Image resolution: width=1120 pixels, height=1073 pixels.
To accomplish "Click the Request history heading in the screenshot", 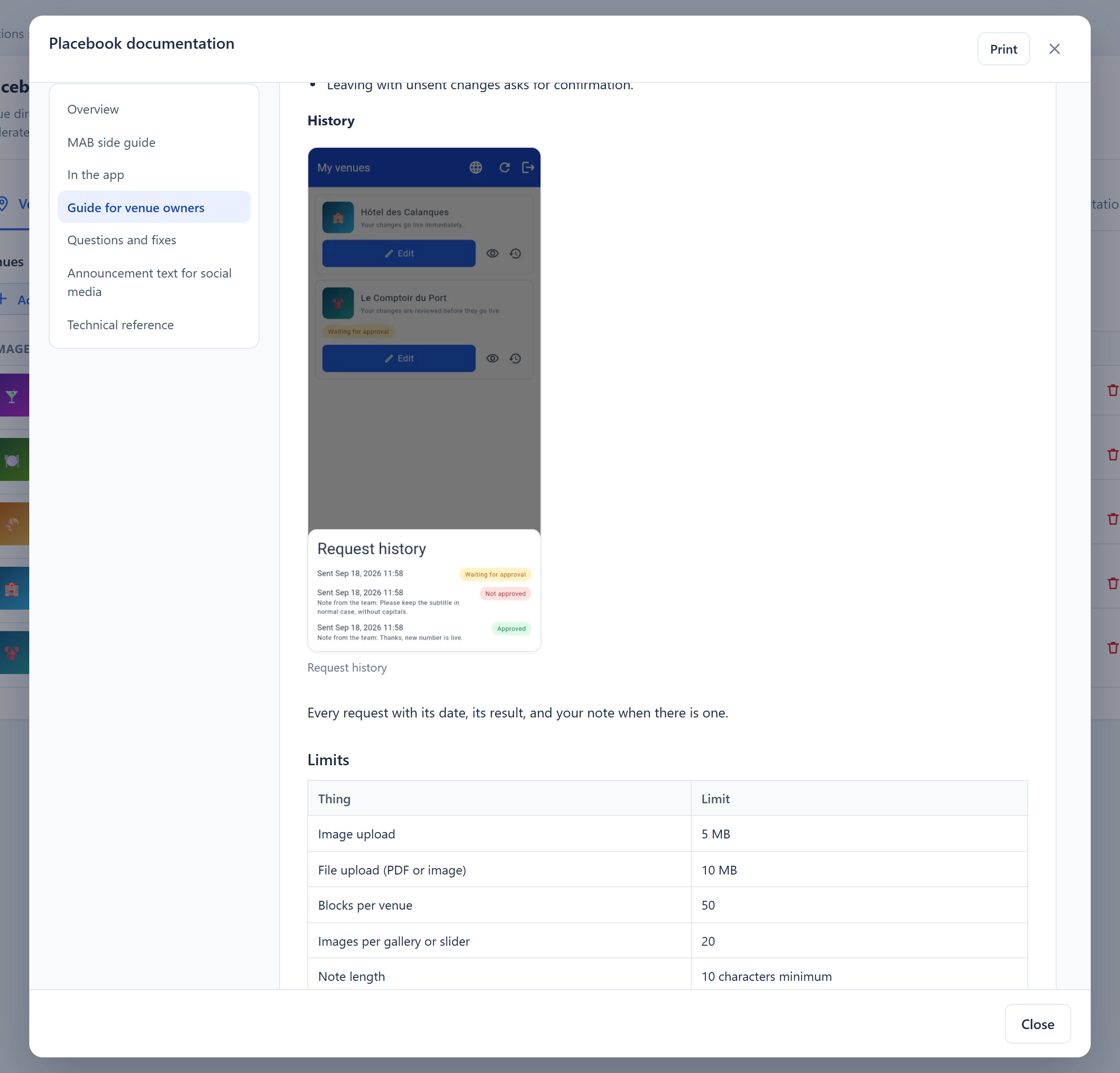I will click(371, 549).
